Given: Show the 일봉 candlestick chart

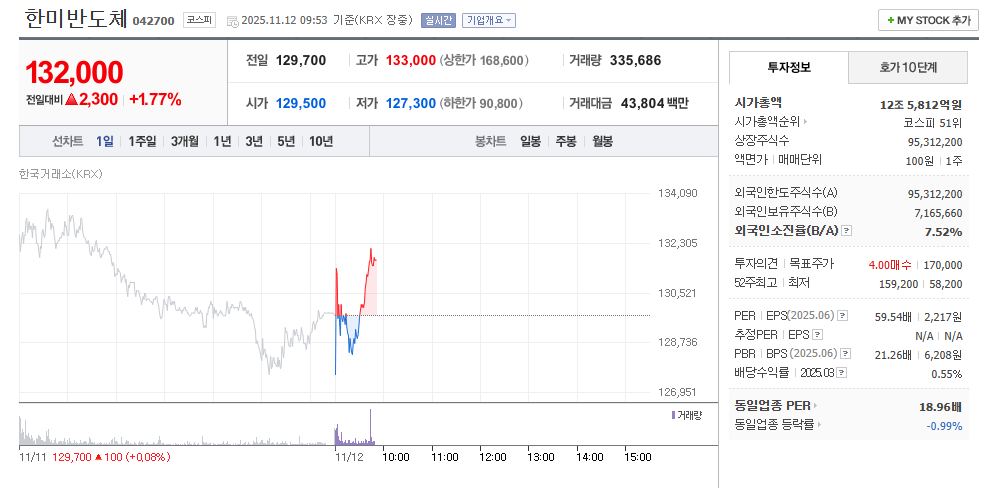Looking at the screenshot, I should 530,142.
